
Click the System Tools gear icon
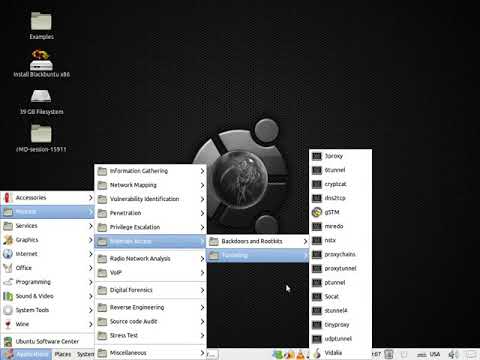click(x=8, y=310)
